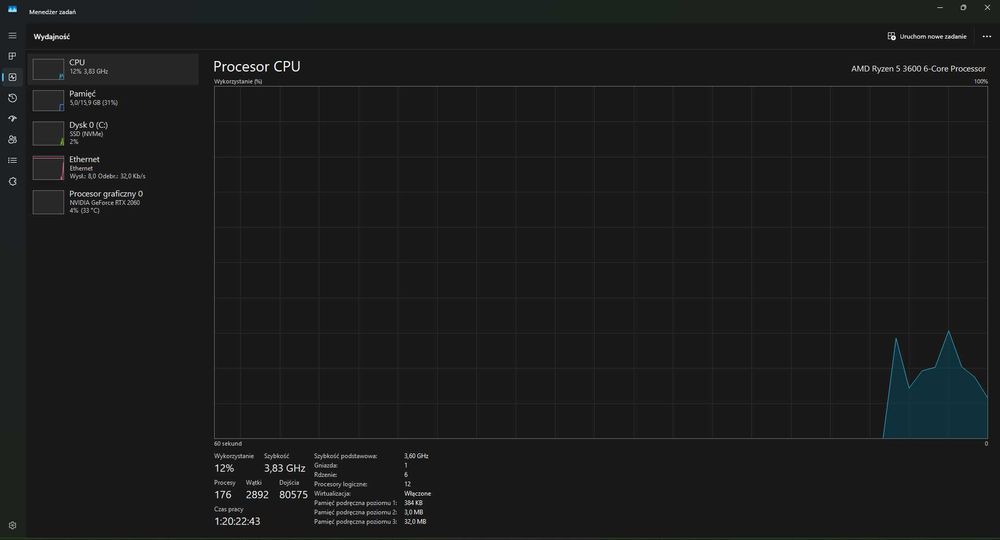Click the memory mini graph thumbnail
This screenshot has width=1000, height=540.
pos(48,100)
